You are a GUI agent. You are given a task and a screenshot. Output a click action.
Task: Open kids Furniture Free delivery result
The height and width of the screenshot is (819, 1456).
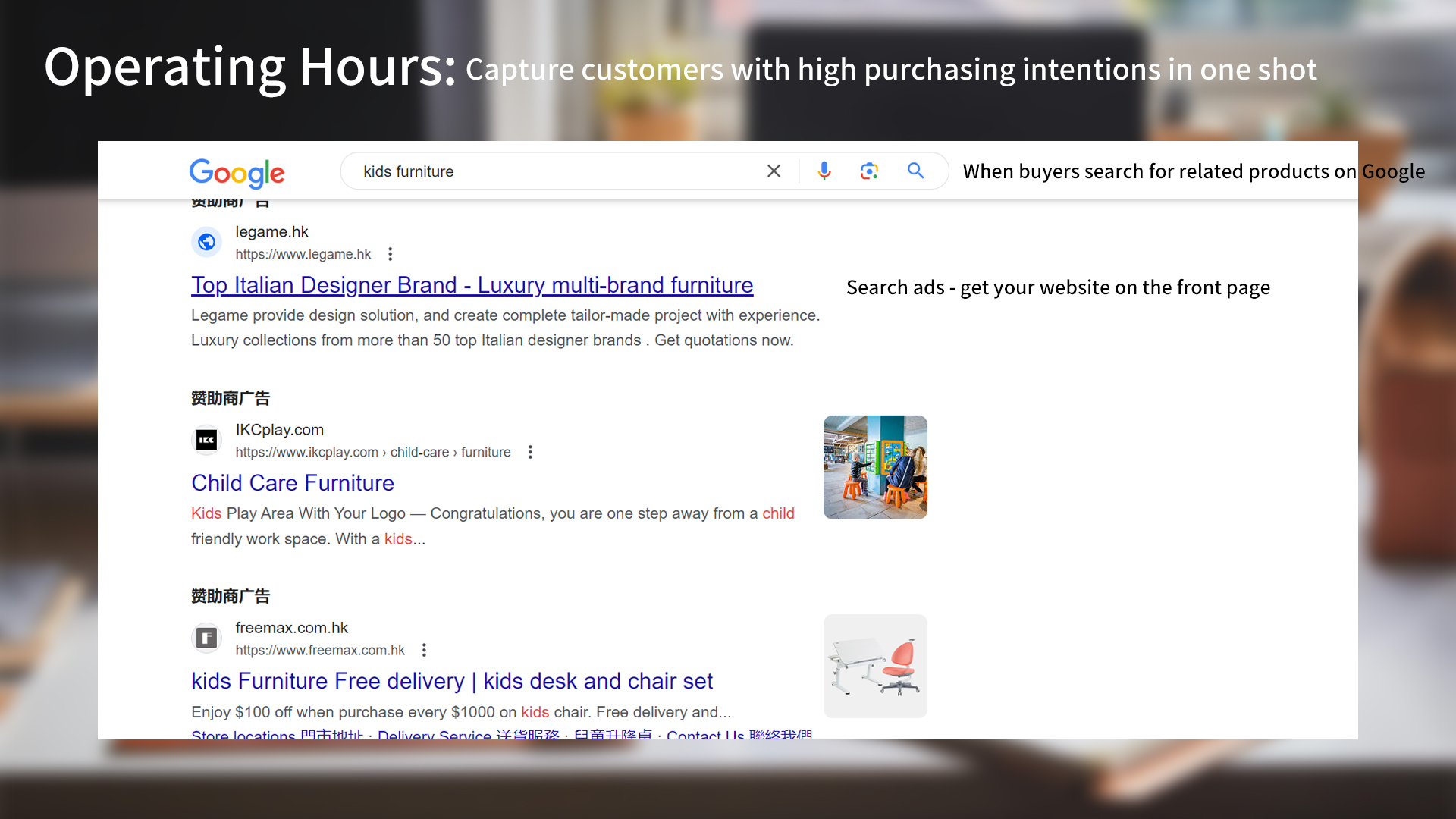click(x=451, y=680)
